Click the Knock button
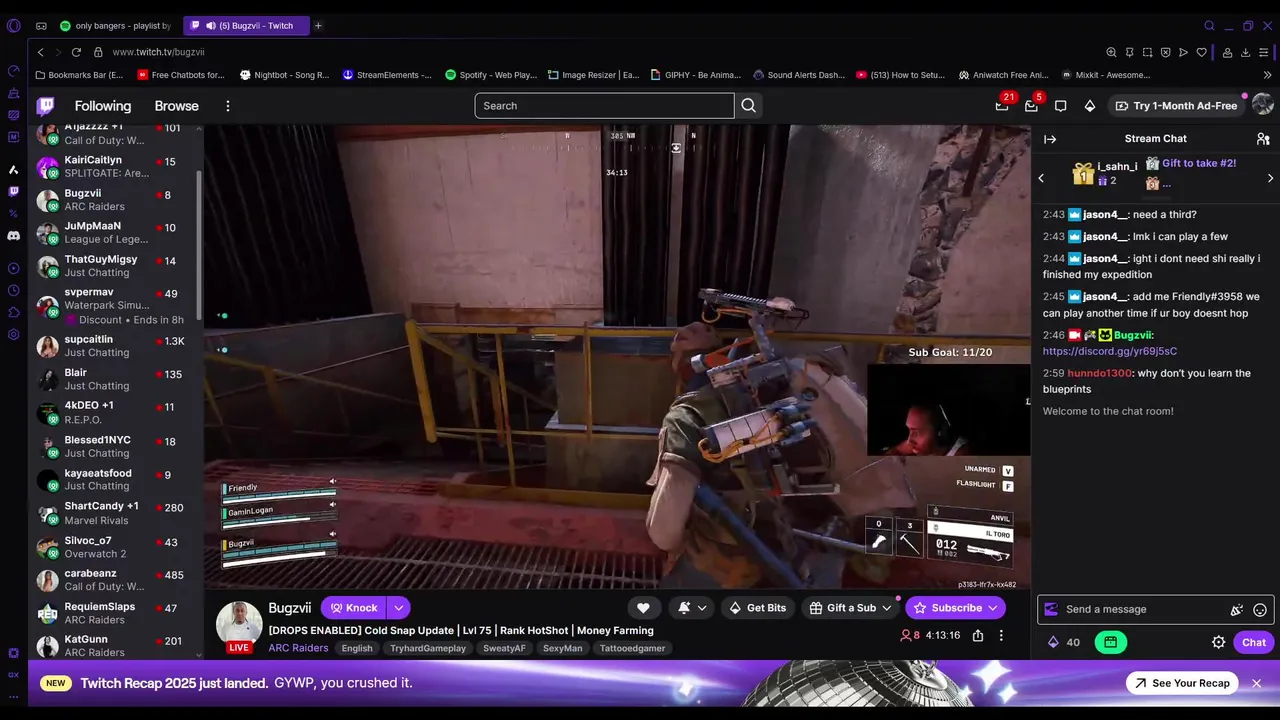 pyautogui.click(x=353, y=608)
